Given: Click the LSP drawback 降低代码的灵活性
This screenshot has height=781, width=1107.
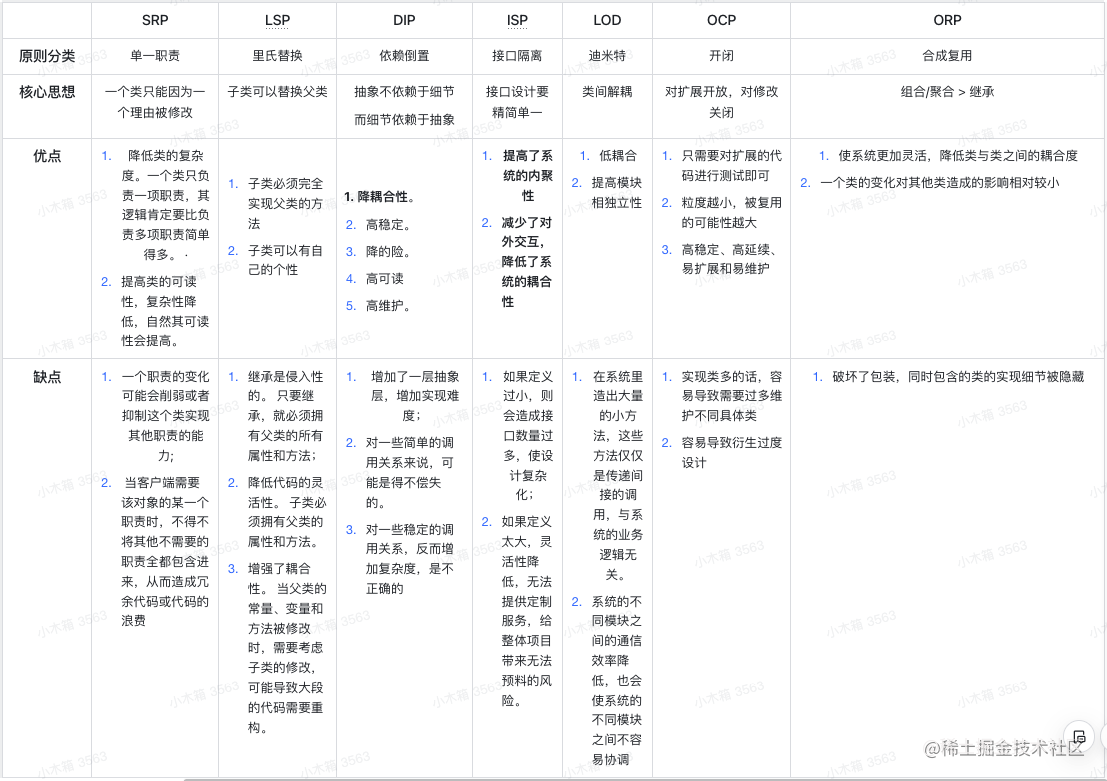Looking at the screenshot, I should (x=287, y=512).
